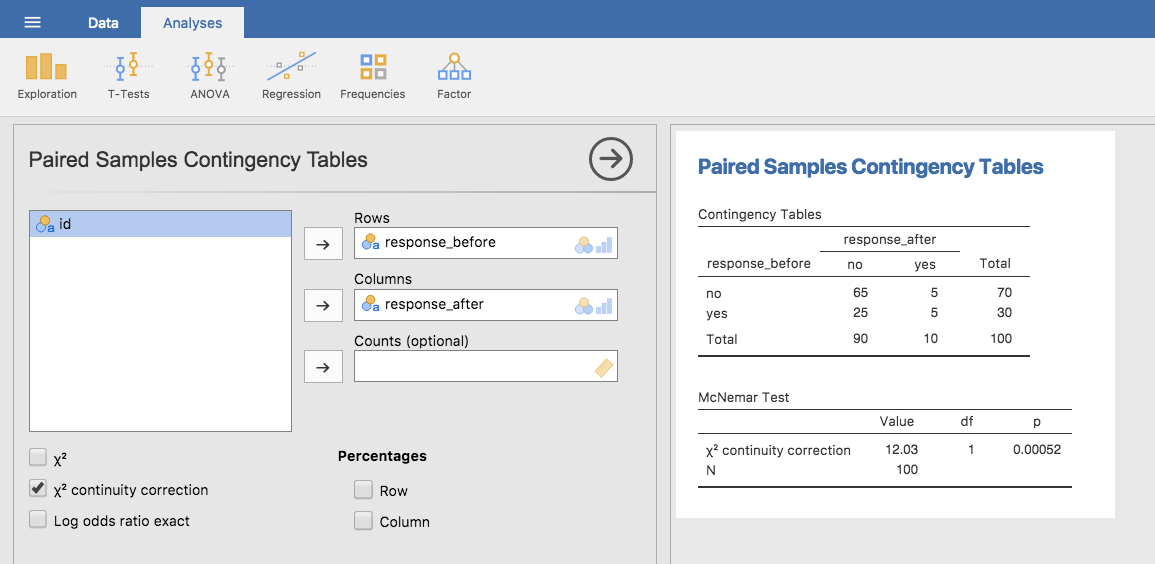
Task: Move variable into Rows with arrow button
Action: pos(323,244)
